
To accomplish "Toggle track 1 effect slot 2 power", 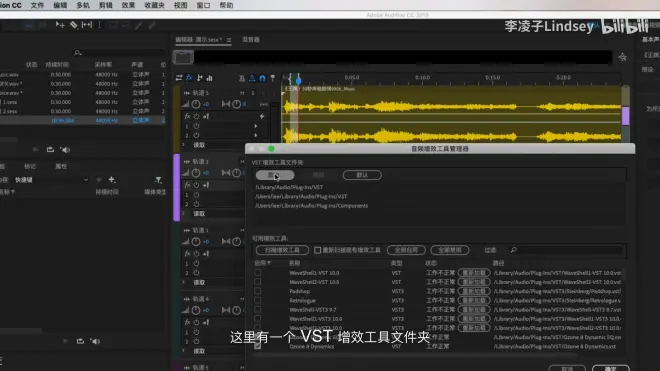I will [196, 135].
